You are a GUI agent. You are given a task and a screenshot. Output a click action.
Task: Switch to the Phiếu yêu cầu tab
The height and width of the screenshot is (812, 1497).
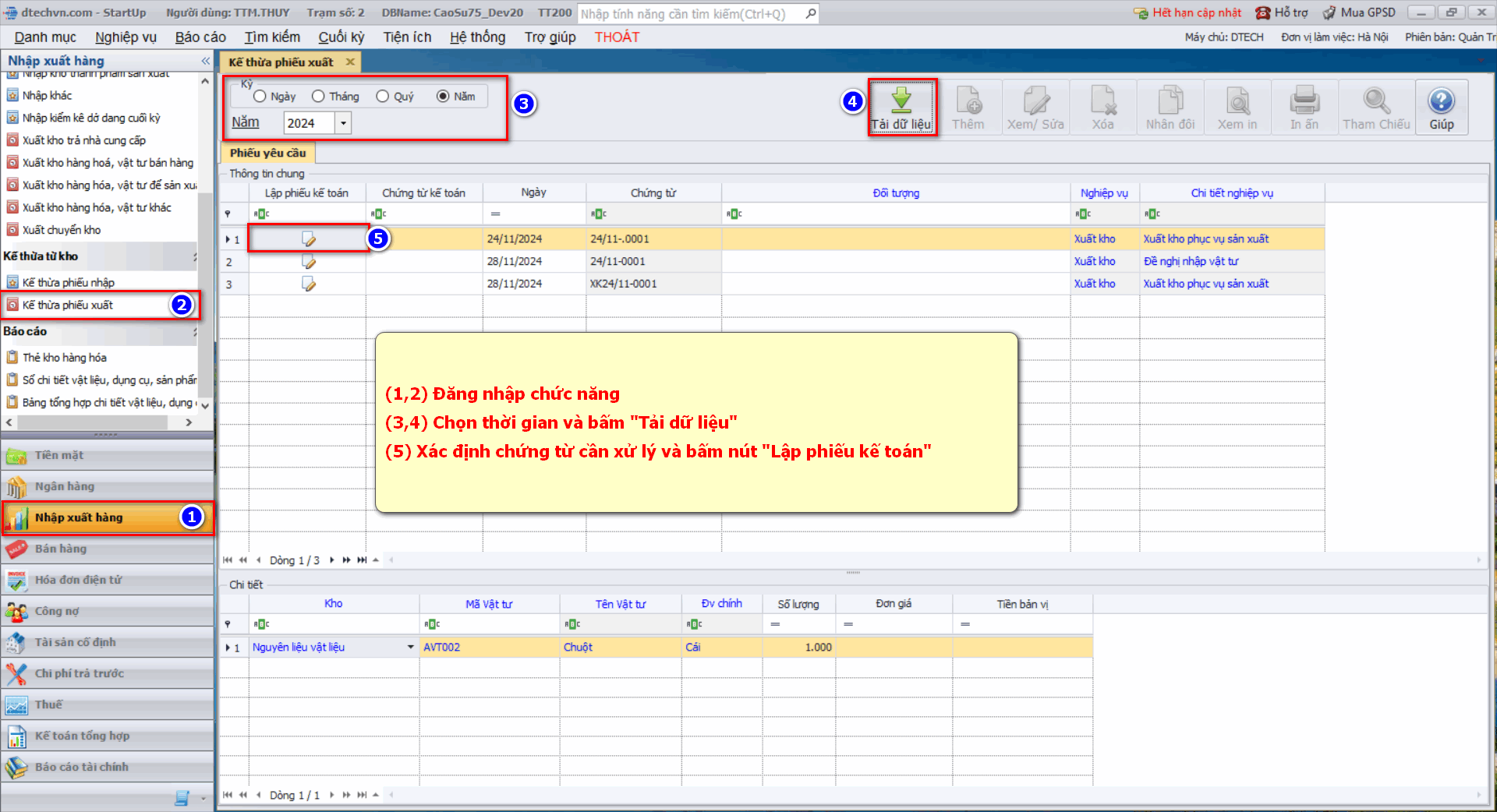[x=267, y=153]
